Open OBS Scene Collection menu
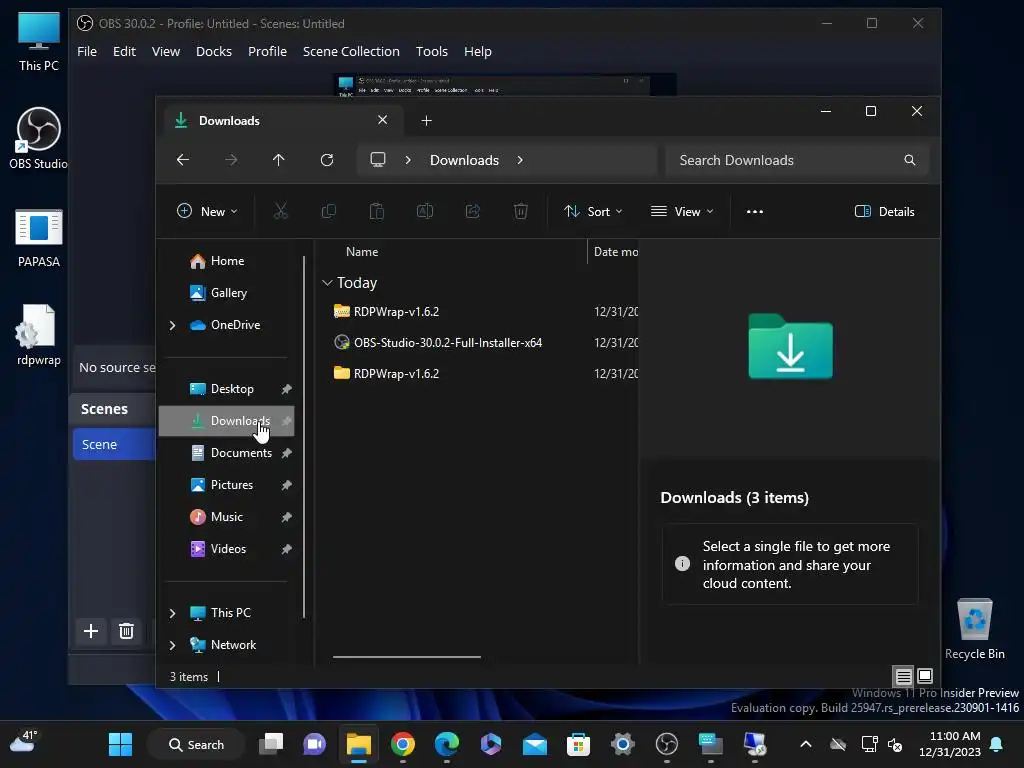The width and height of the screenshot is (1024, 768). 351,52
